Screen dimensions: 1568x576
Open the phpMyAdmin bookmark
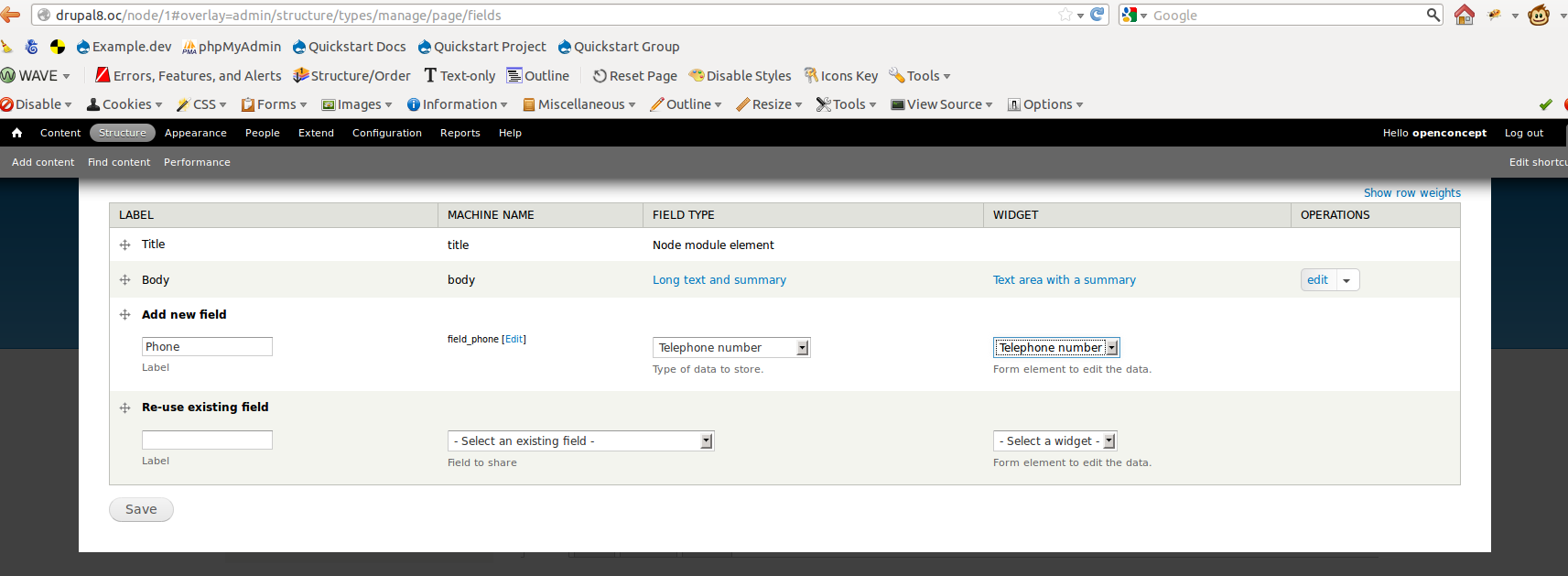[x=232, y=47]
